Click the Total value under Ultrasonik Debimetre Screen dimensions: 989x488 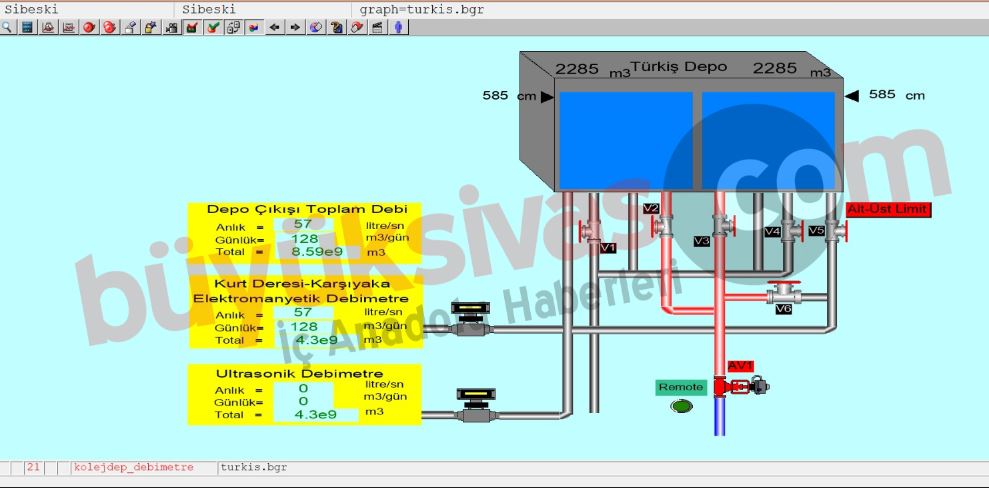pyautogui.click(x=316, y=414)
